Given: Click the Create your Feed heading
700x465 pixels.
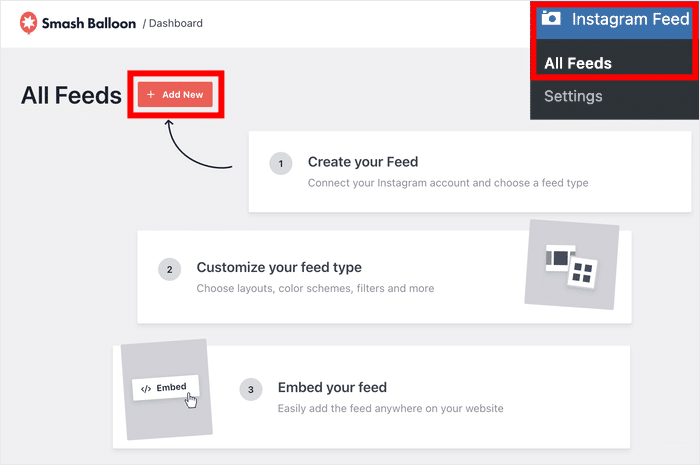Looking at the screenshot, I should click(362, 162).
